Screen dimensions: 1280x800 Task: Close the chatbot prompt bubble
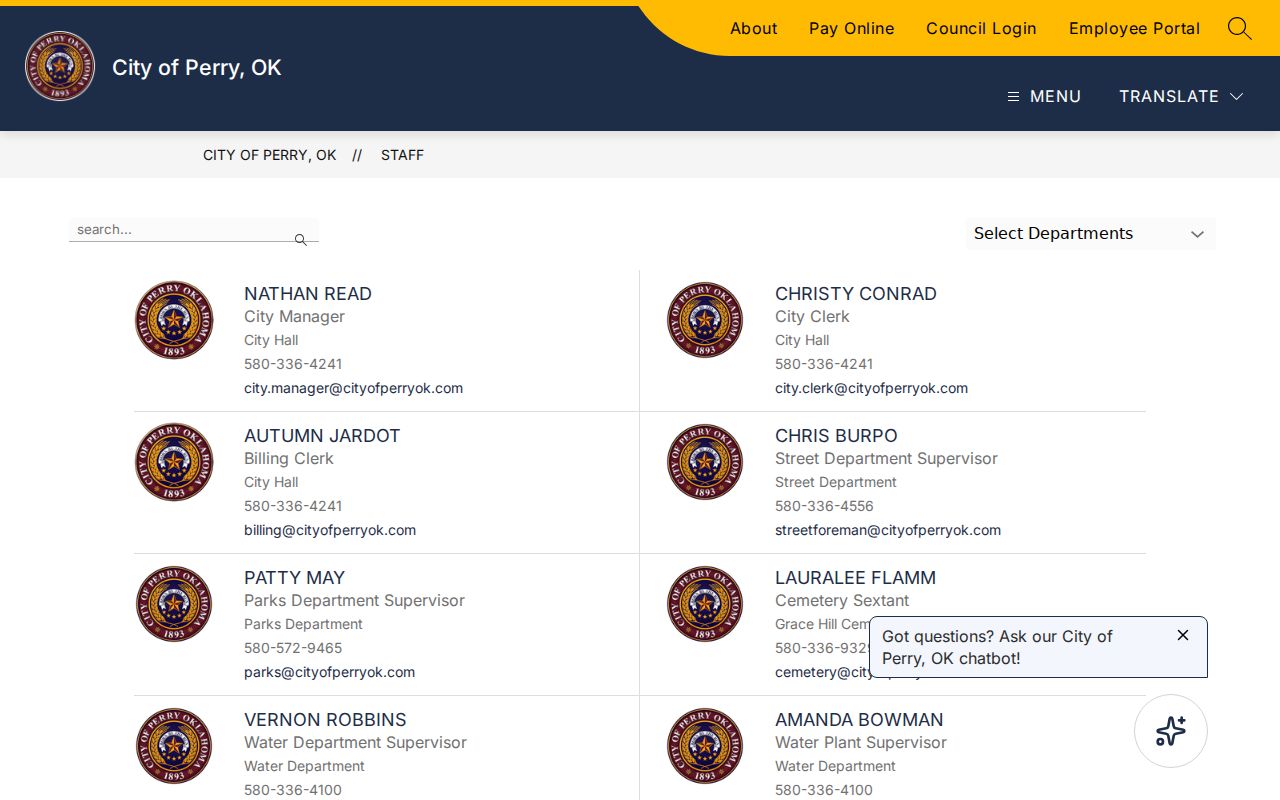click(1183, 635)
